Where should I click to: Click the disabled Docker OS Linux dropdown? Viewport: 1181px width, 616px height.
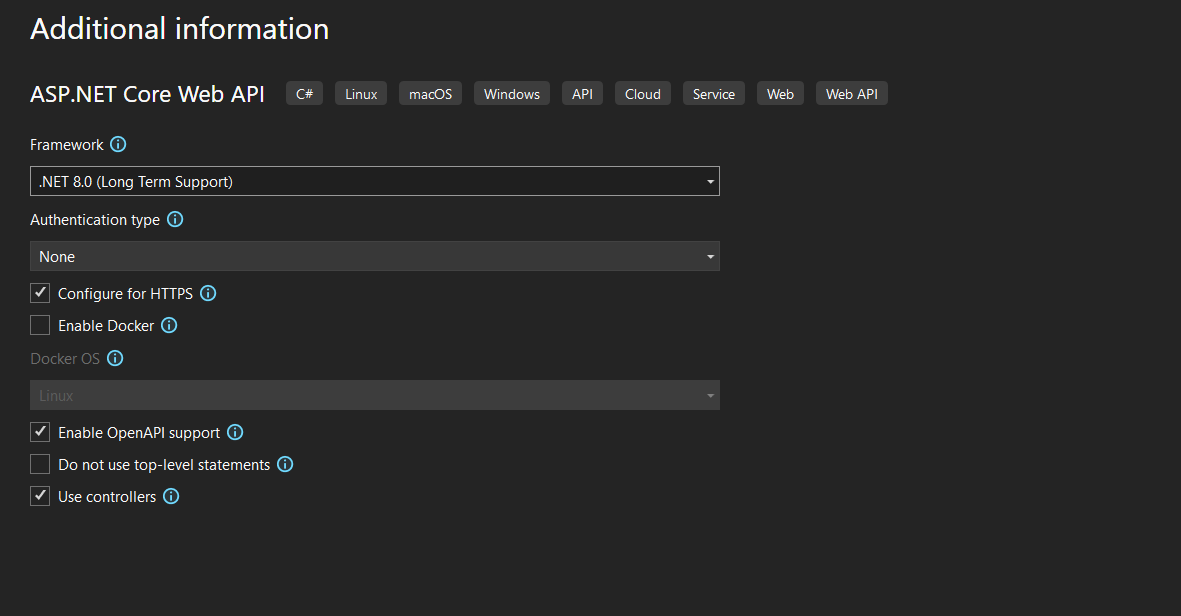[374, 395]
